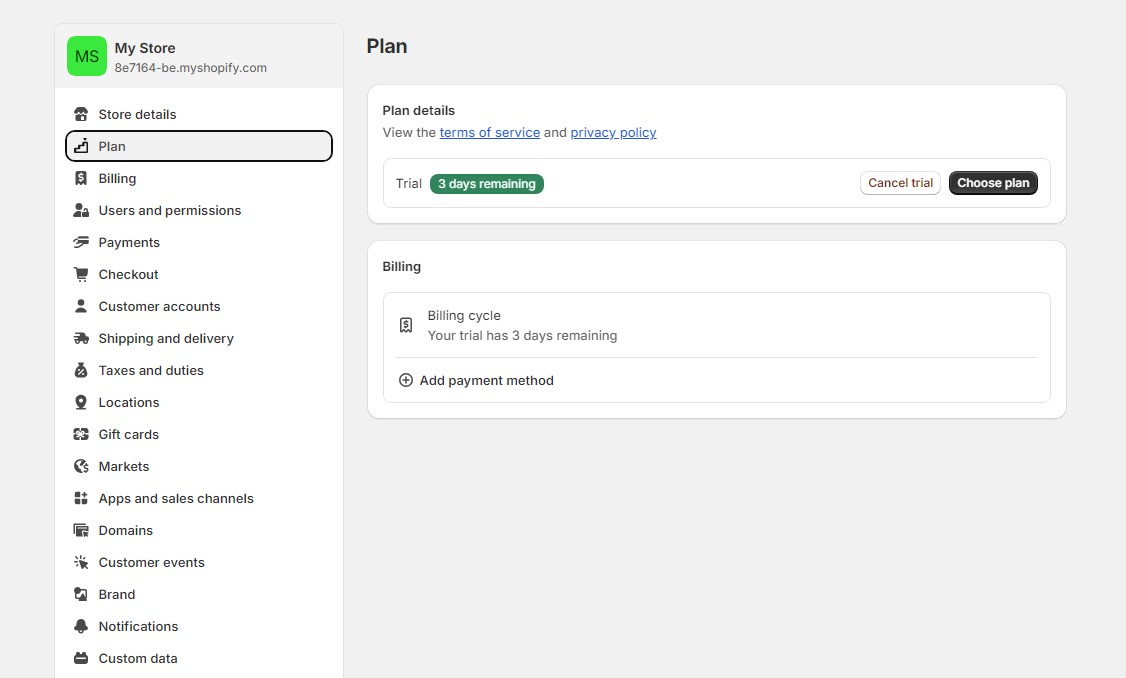Click 'Your trial has 3 days remaining' text
The height and width of the screenshot is (678, 1126).
tap(522, 335)
